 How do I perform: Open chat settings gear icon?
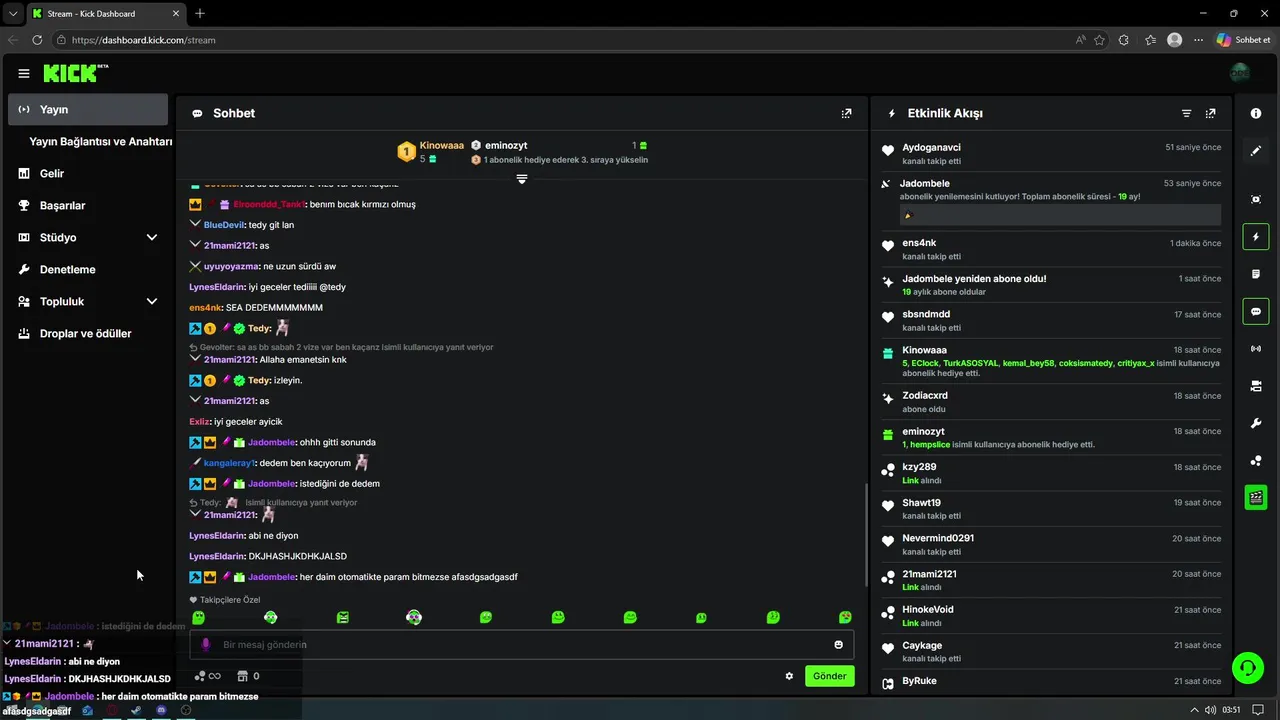point(789,676)
